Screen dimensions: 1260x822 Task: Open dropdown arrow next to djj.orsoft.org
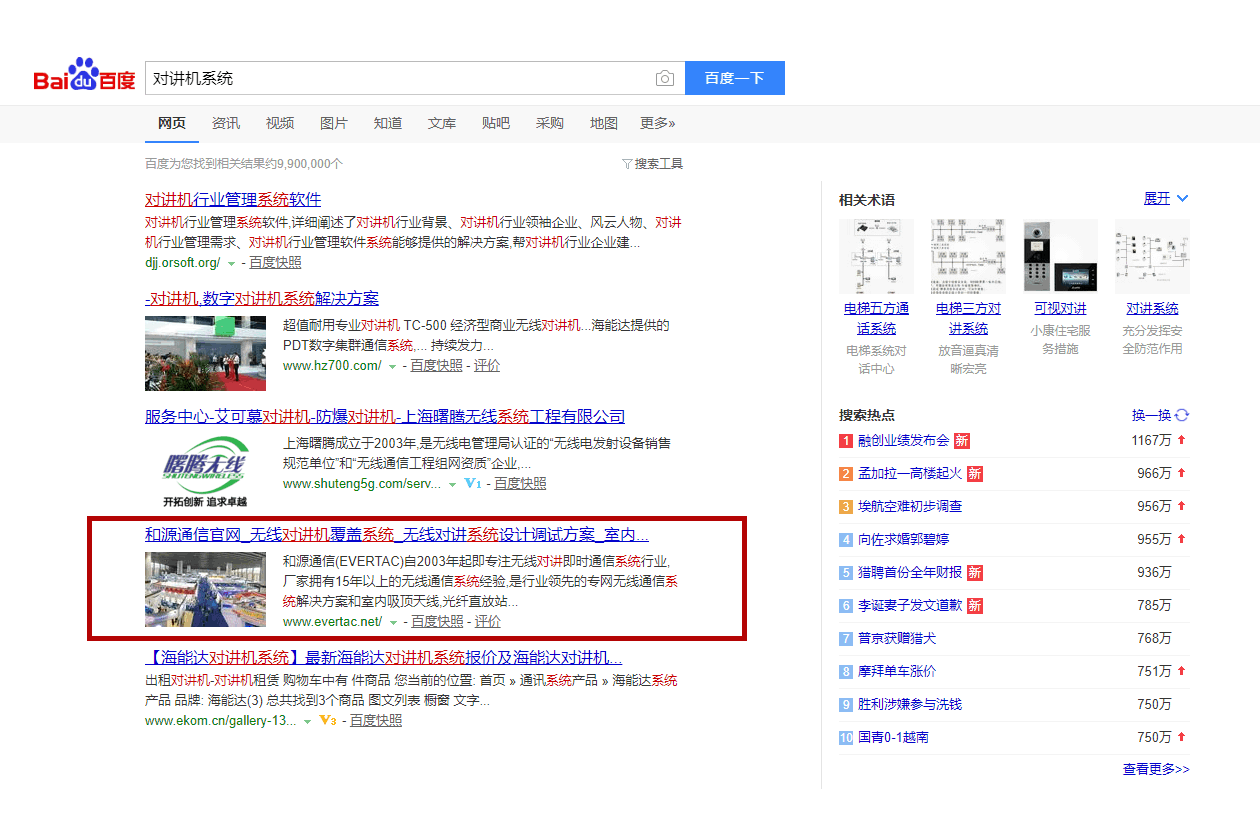(x=231, y=263)
